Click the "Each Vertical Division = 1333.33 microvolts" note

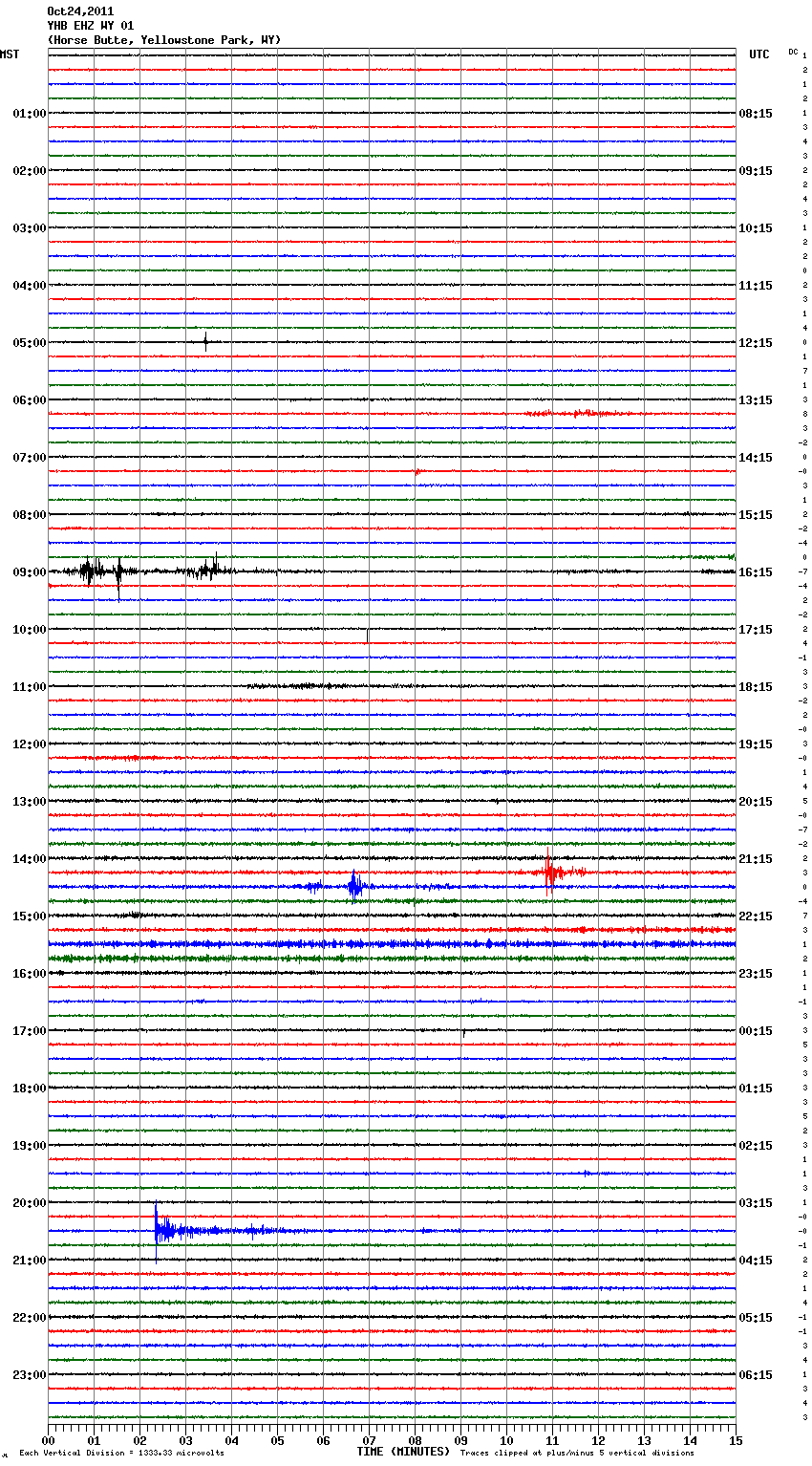(x=121, y=1453)
